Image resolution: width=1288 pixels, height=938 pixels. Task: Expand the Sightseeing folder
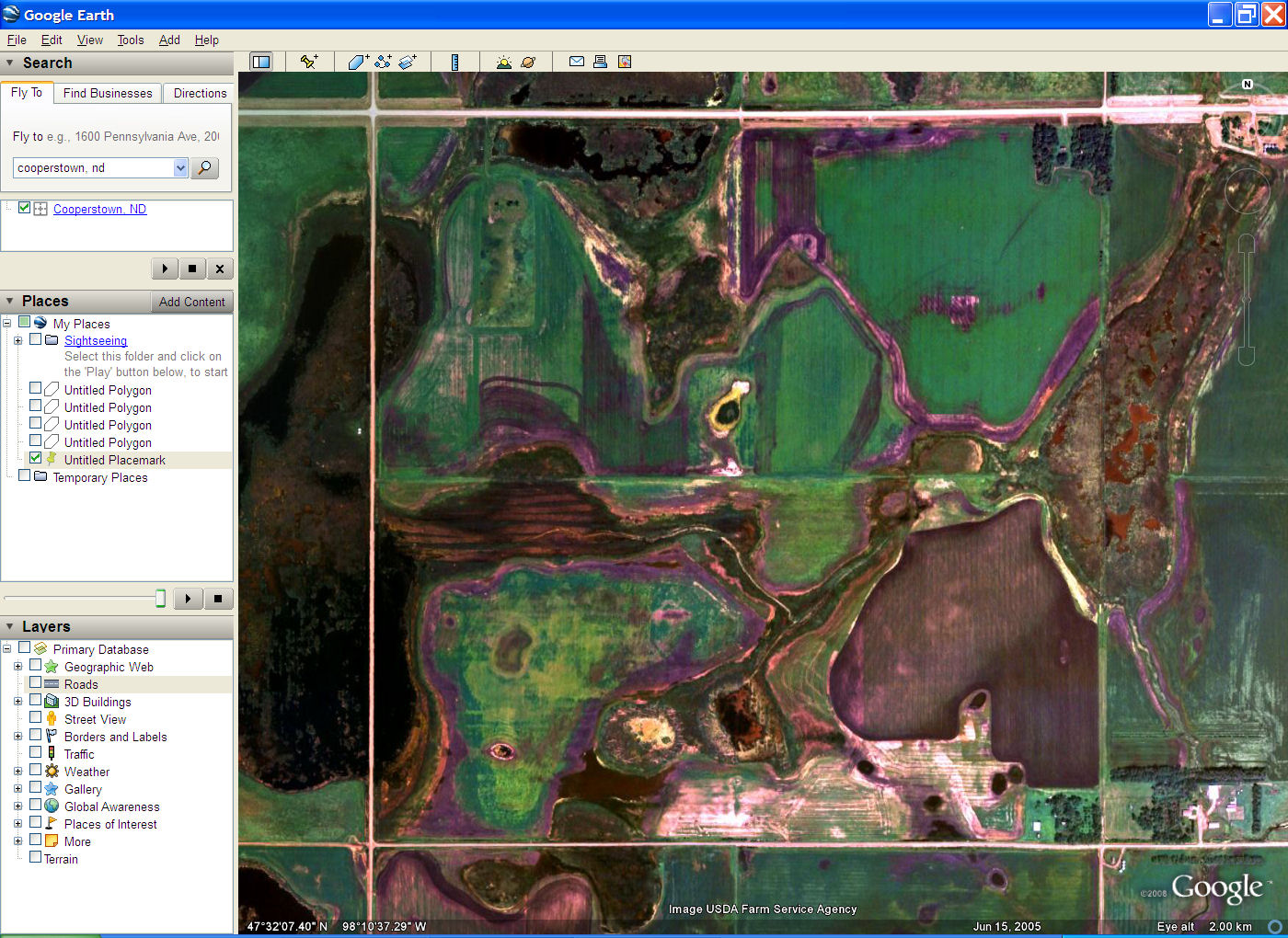coord(17,340)
